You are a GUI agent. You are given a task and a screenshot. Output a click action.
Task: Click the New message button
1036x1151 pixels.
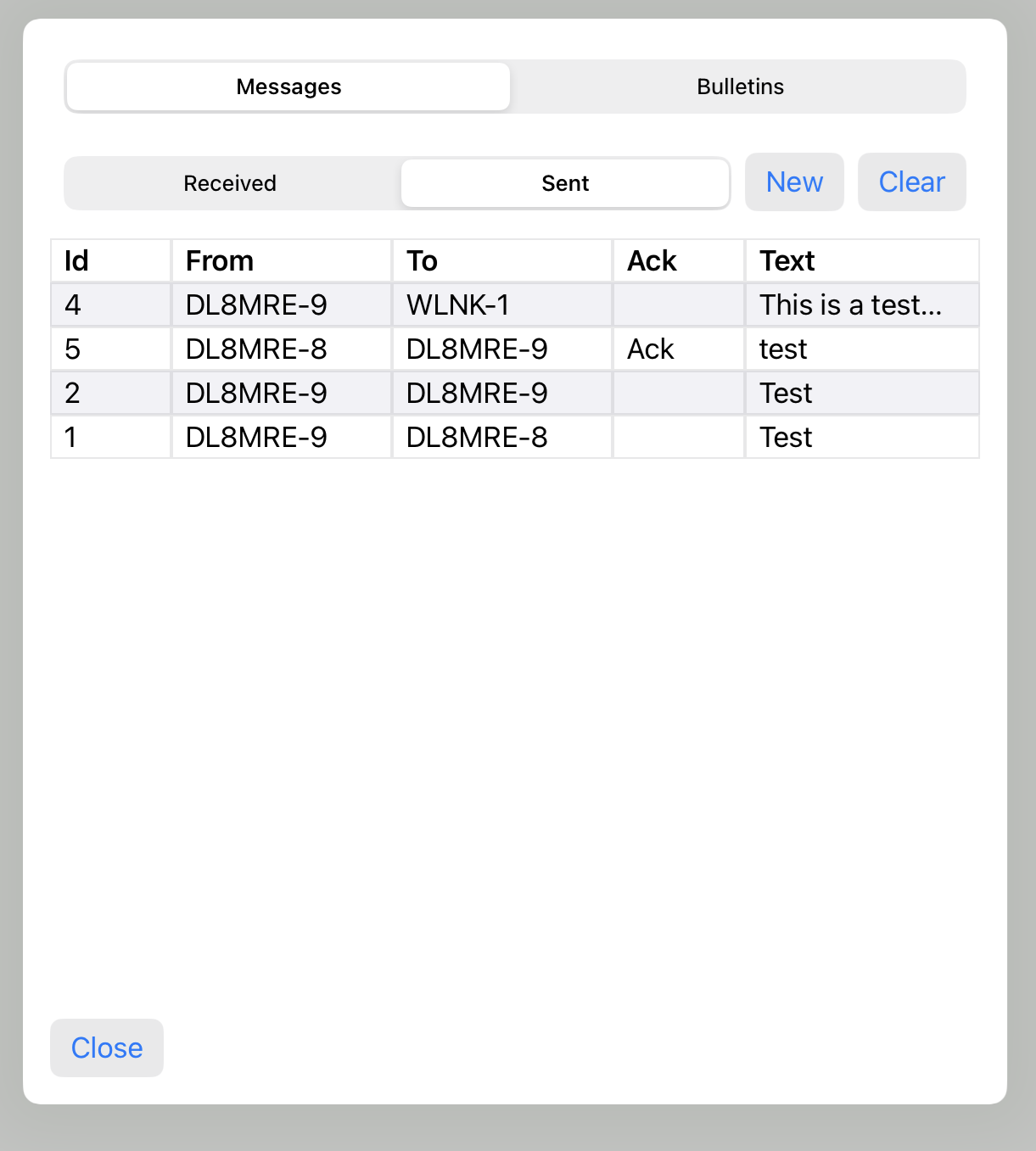click(x=794, y=182)
